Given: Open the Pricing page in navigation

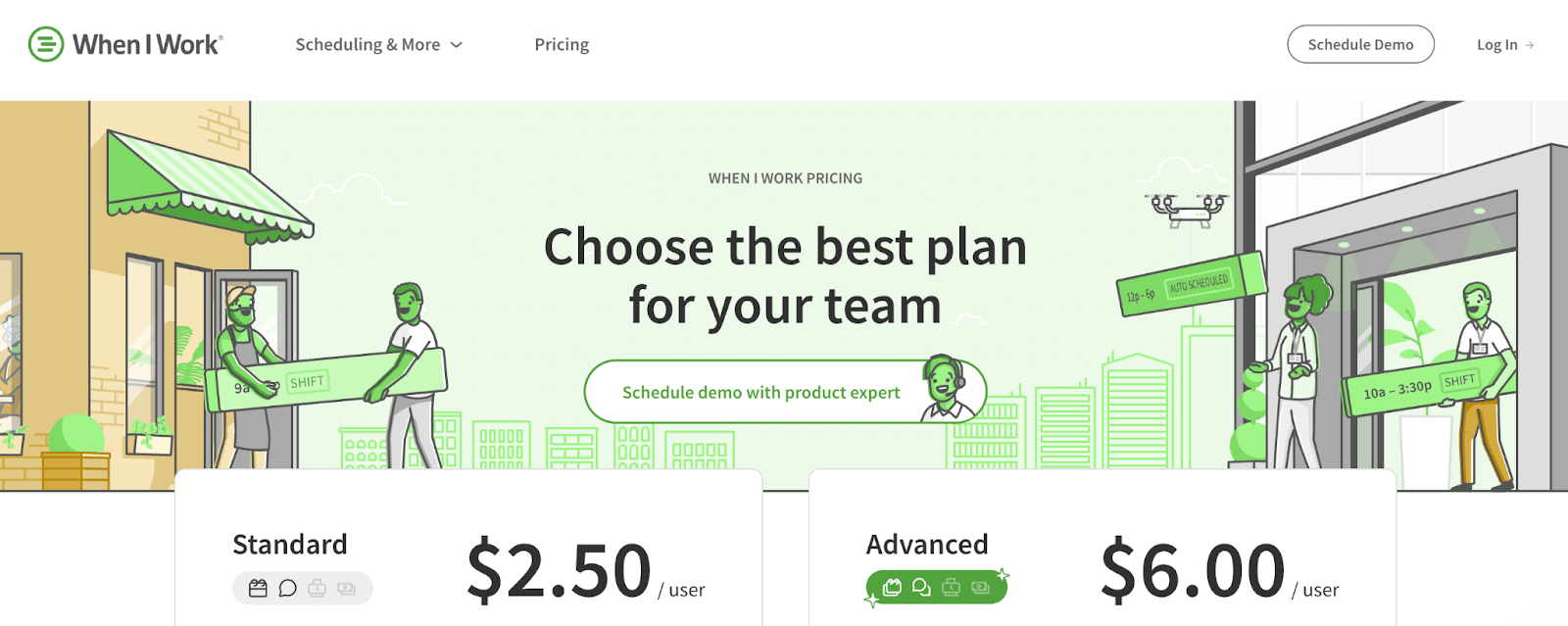Looking at the screenshot, I should [x=562, y=44].
